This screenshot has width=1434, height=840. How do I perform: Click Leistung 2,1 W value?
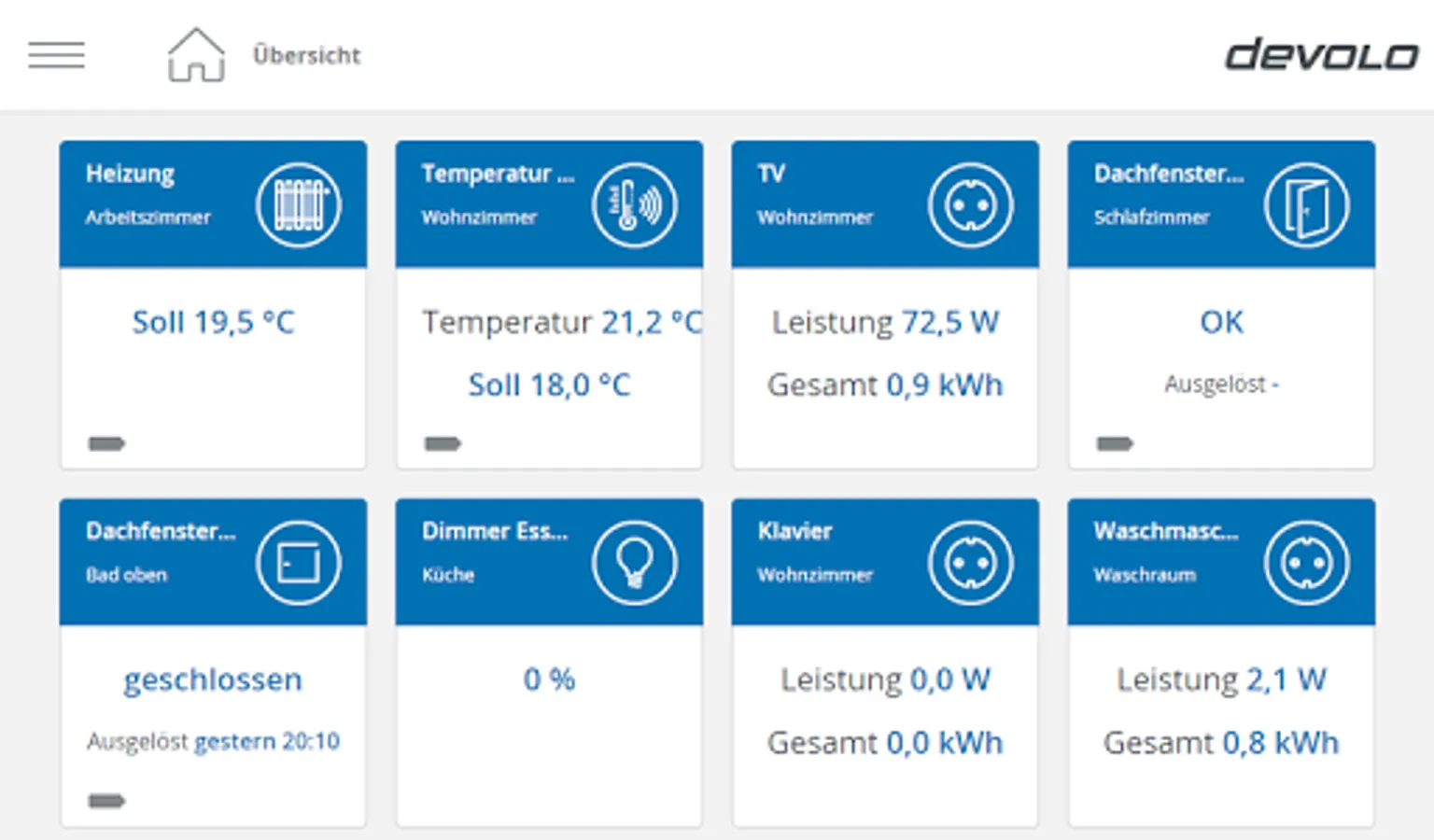[x=1221, y=679]
